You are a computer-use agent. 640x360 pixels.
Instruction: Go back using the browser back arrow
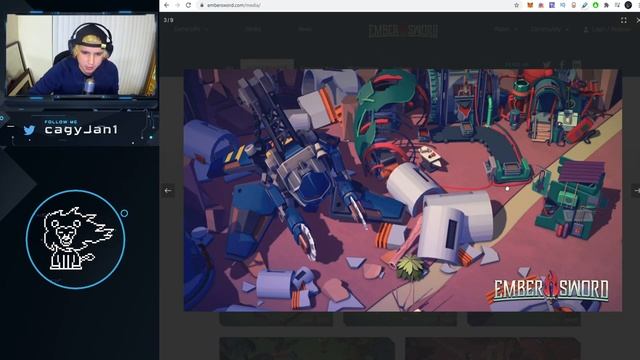(x=167, y=5)
